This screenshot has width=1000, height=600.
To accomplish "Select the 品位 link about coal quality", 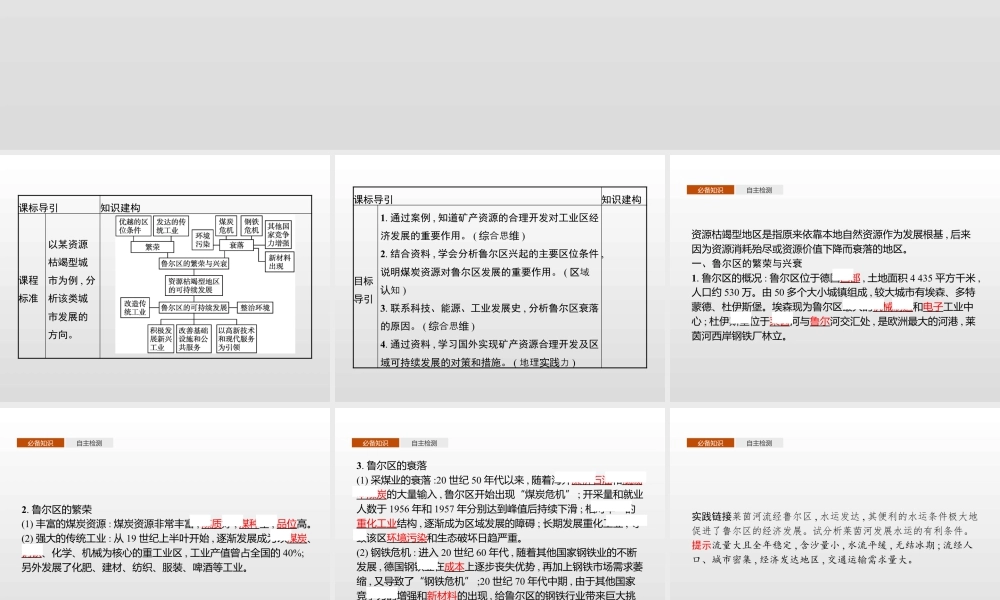I will [x=284, y=522].
